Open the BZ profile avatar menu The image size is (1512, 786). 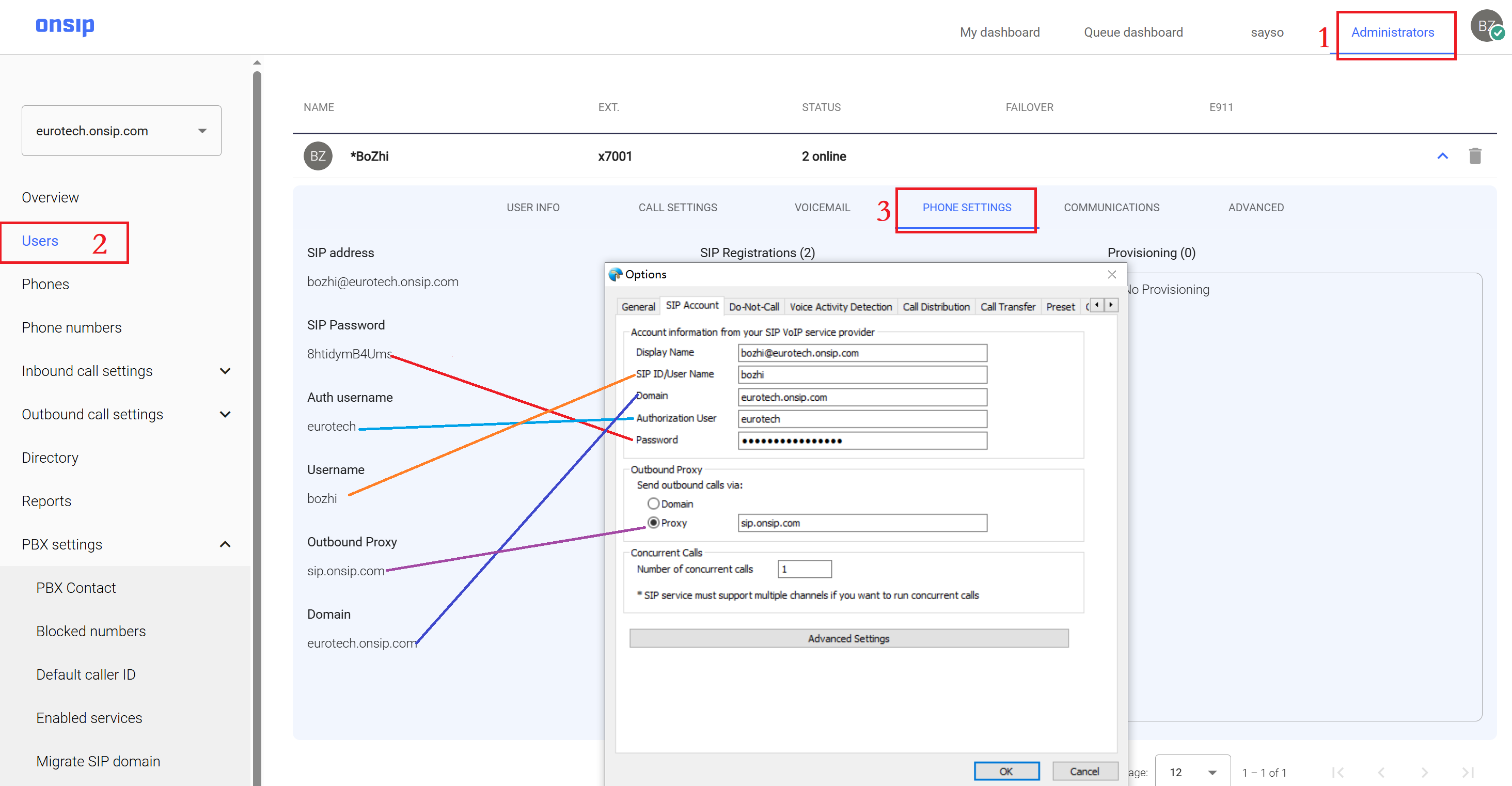point(1486,26)
